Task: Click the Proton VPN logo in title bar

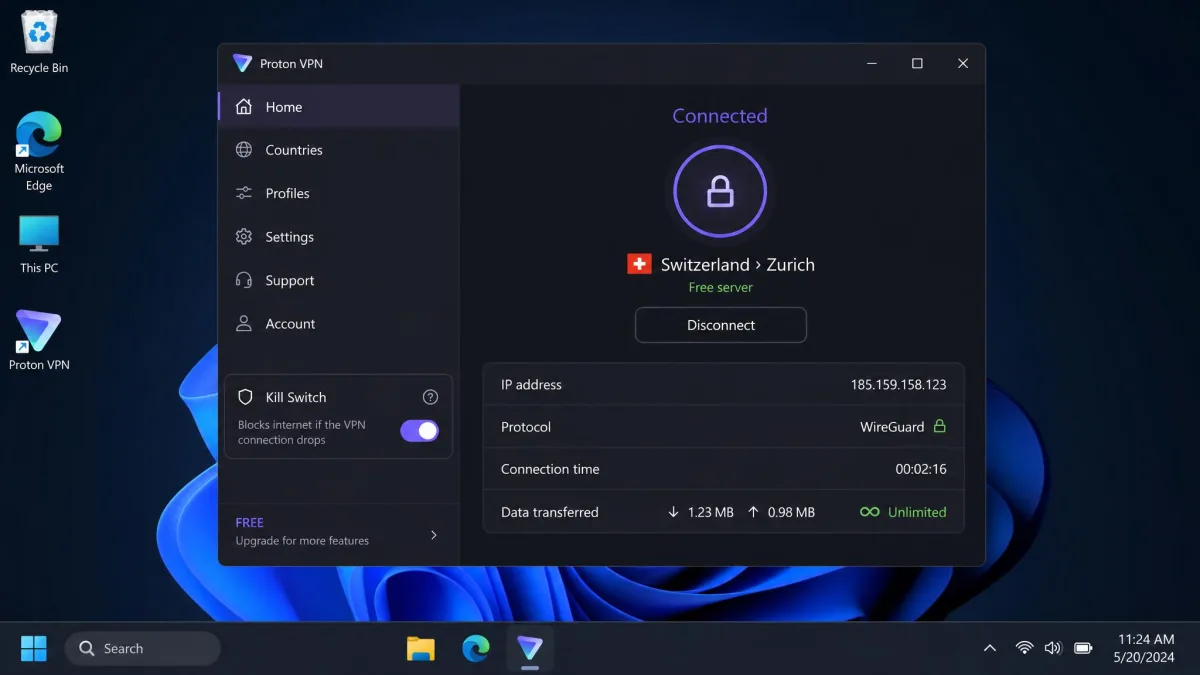Action: point(242,63)
